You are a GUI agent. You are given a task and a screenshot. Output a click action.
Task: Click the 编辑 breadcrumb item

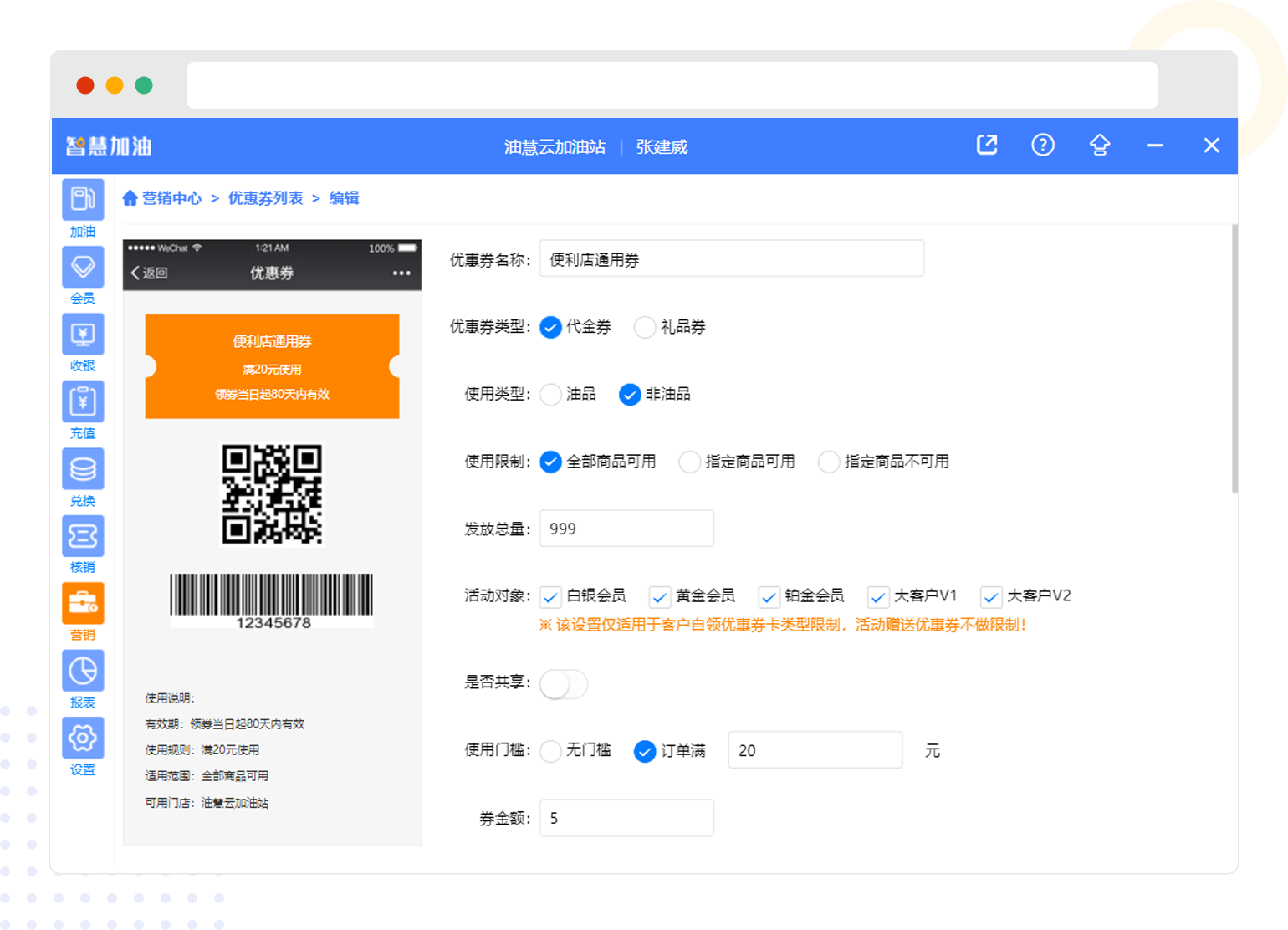pyautogui.click(x=345, y=198)
